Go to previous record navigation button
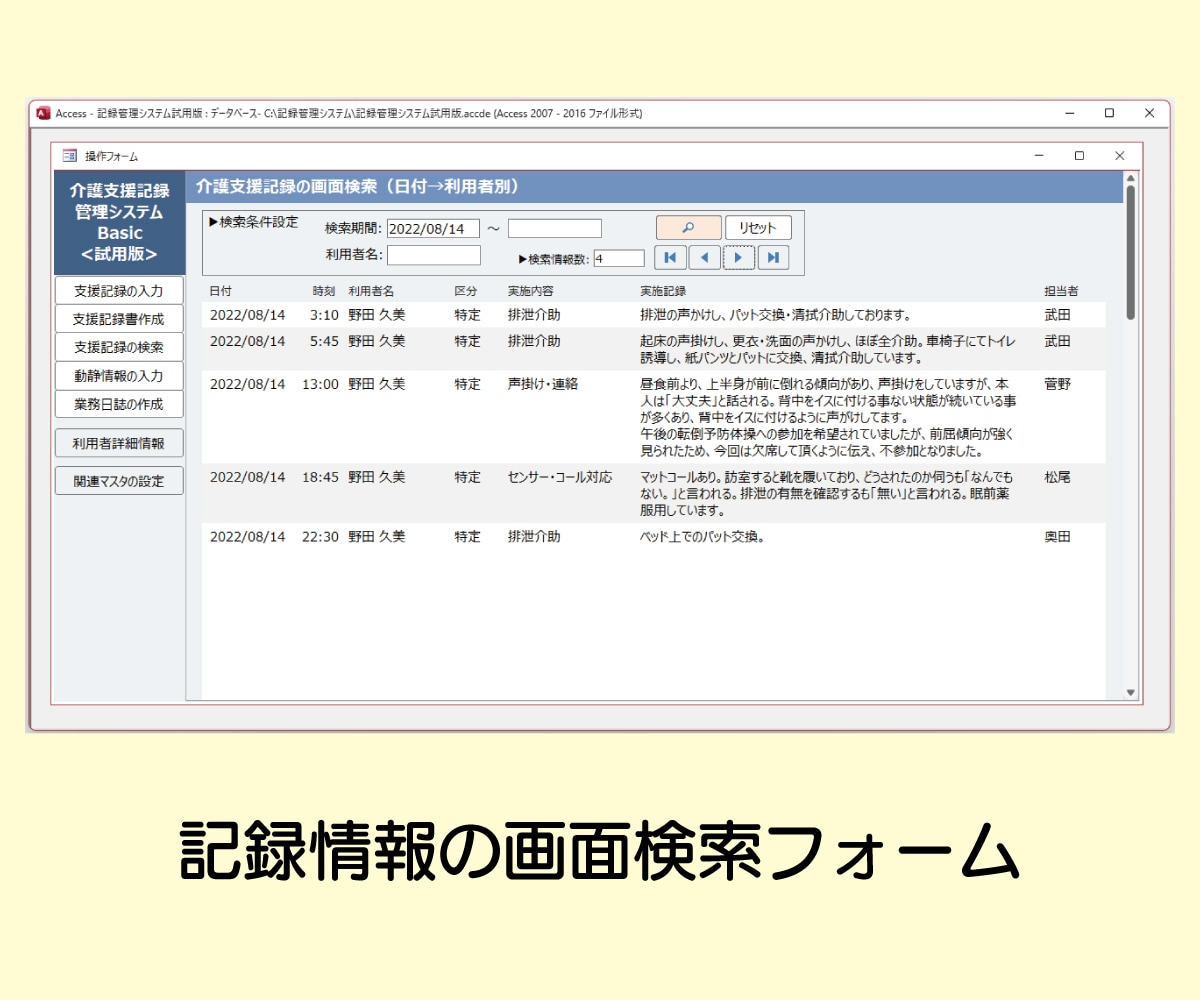The image size is (1200, 1000). point(704,258)
